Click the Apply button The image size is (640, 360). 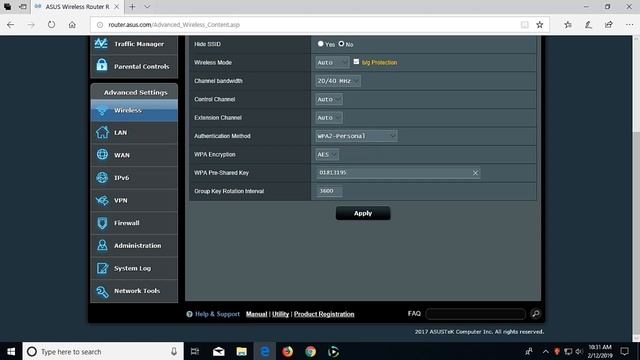coord(363,213)
